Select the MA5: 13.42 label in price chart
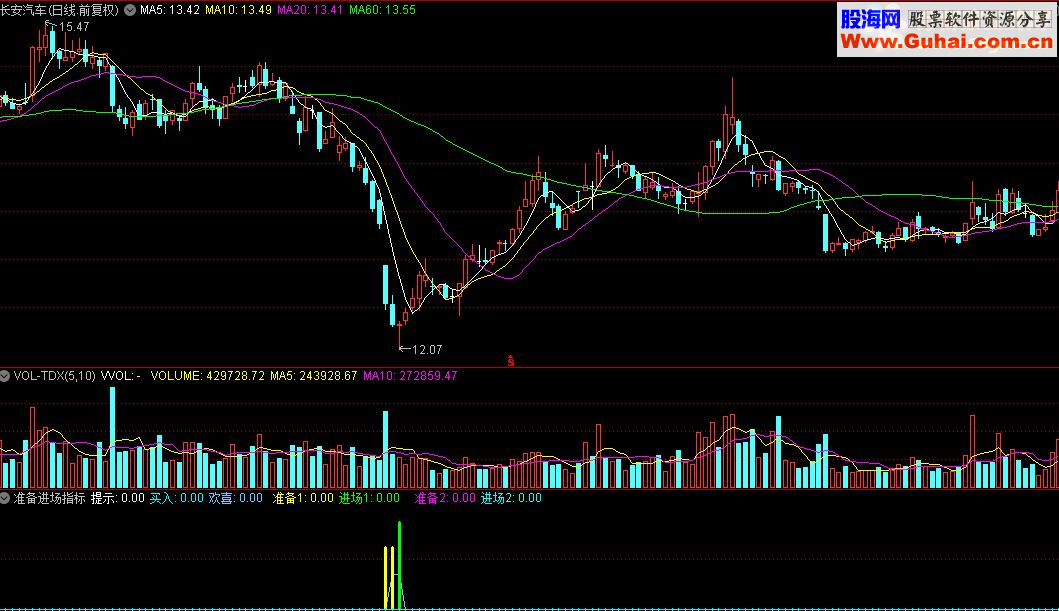This screenshot has height=611, width=1059. [170, 10]
